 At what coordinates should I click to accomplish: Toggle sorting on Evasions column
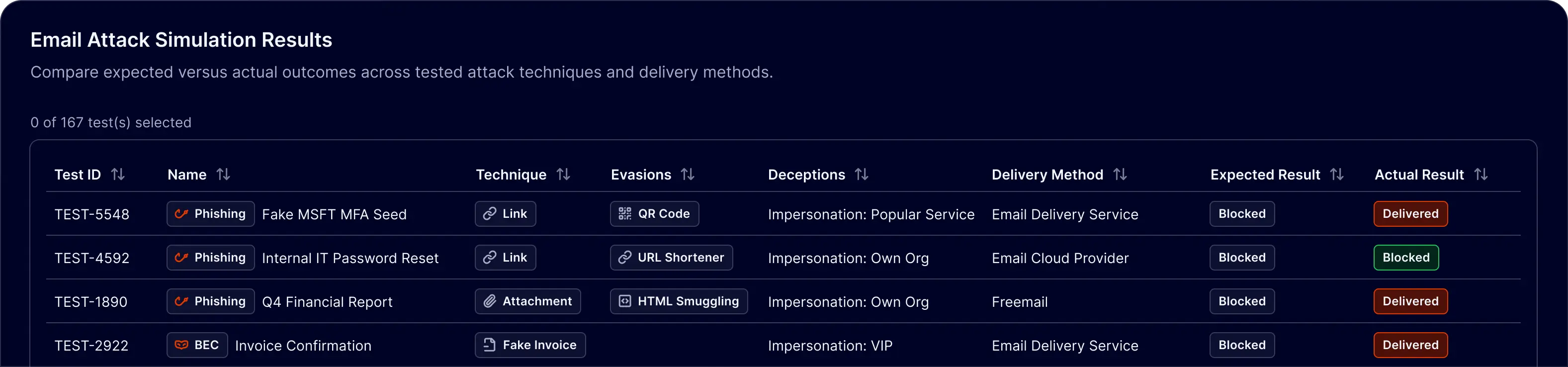pos(687,175)
